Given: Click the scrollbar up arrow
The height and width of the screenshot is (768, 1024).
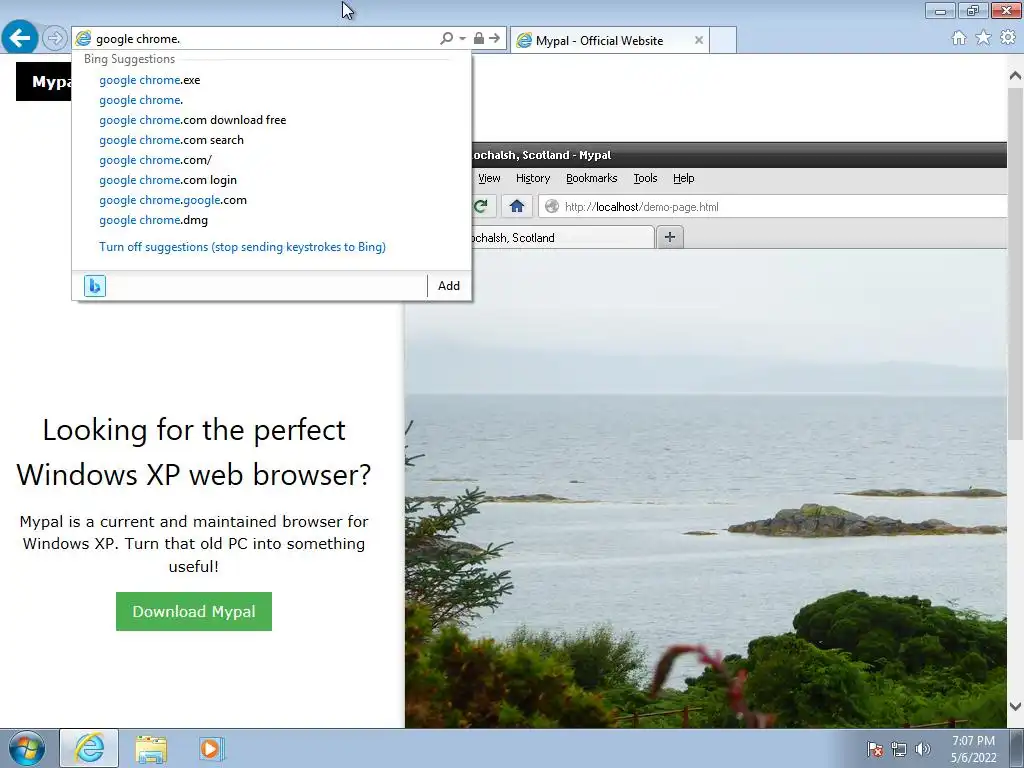Looking at the screenshot, I should pos(1015,76).
